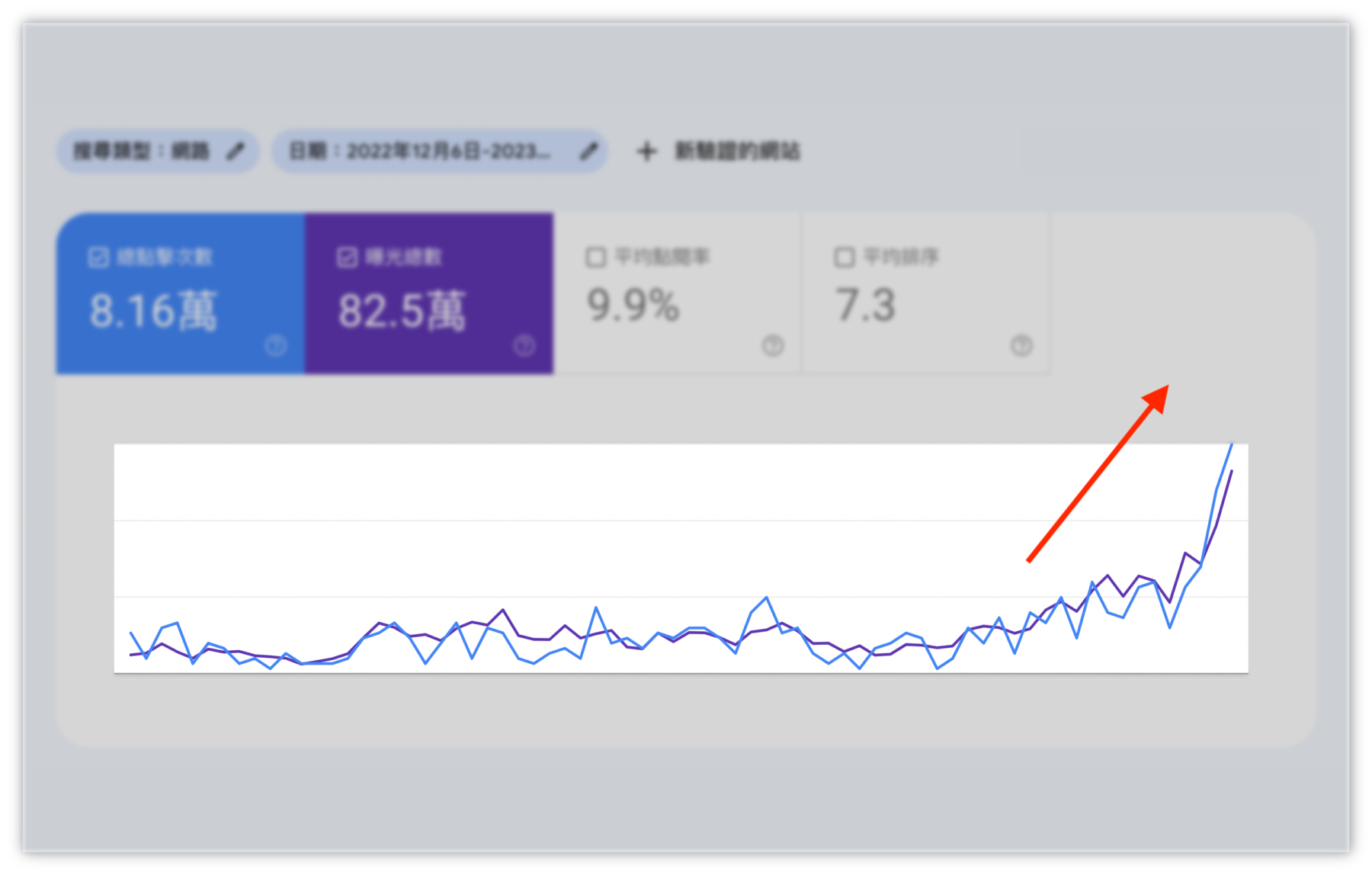This screenshot has width=1372, height=875.
Task: Click the plus icon to add a new property
Action: [x=647, y=150]
